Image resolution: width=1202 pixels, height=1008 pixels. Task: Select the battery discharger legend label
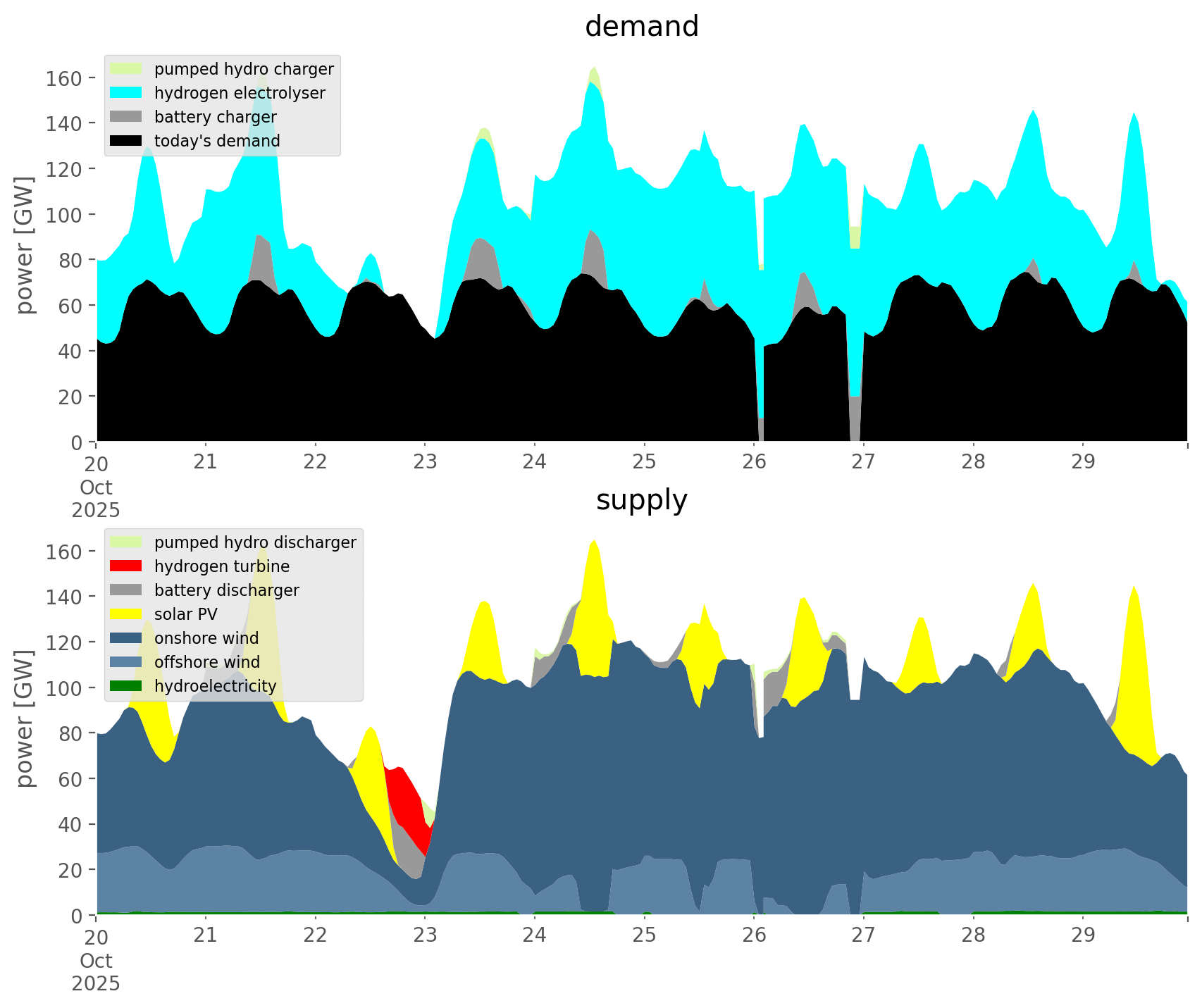(x=226, y=590)
